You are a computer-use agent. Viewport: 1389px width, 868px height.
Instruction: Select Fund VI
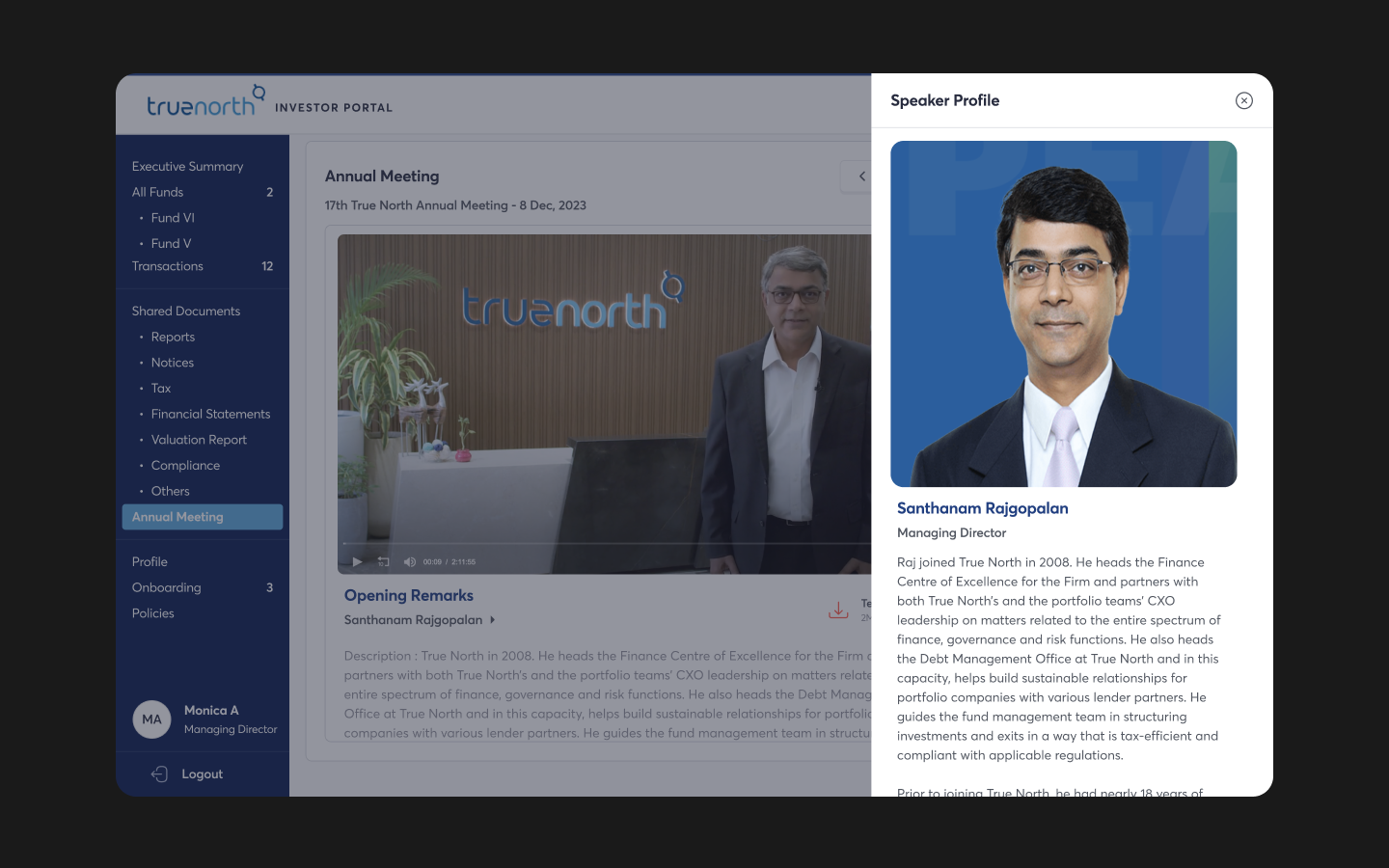173,218
